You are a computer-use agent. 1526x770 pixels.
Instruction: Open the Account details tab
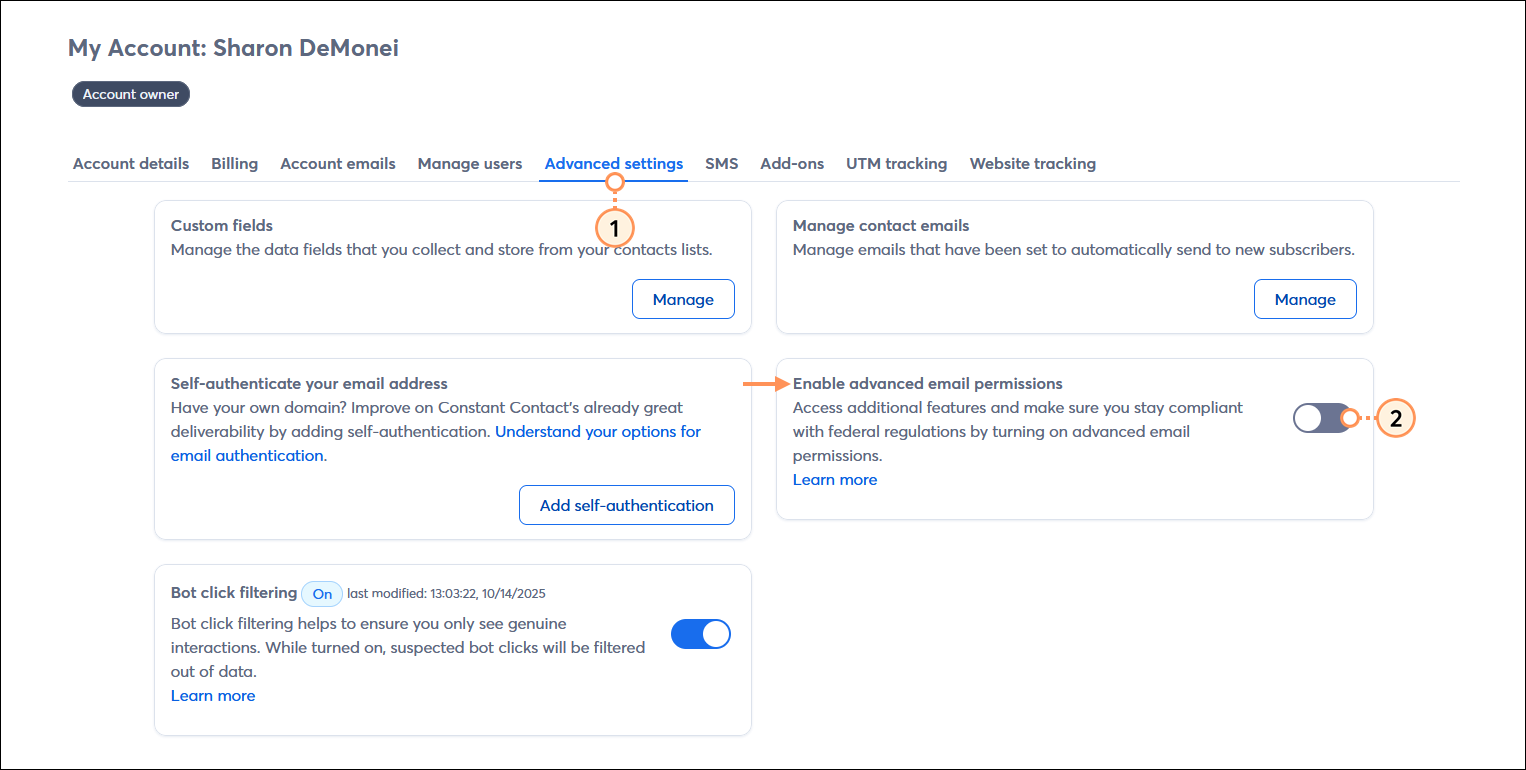130,163
